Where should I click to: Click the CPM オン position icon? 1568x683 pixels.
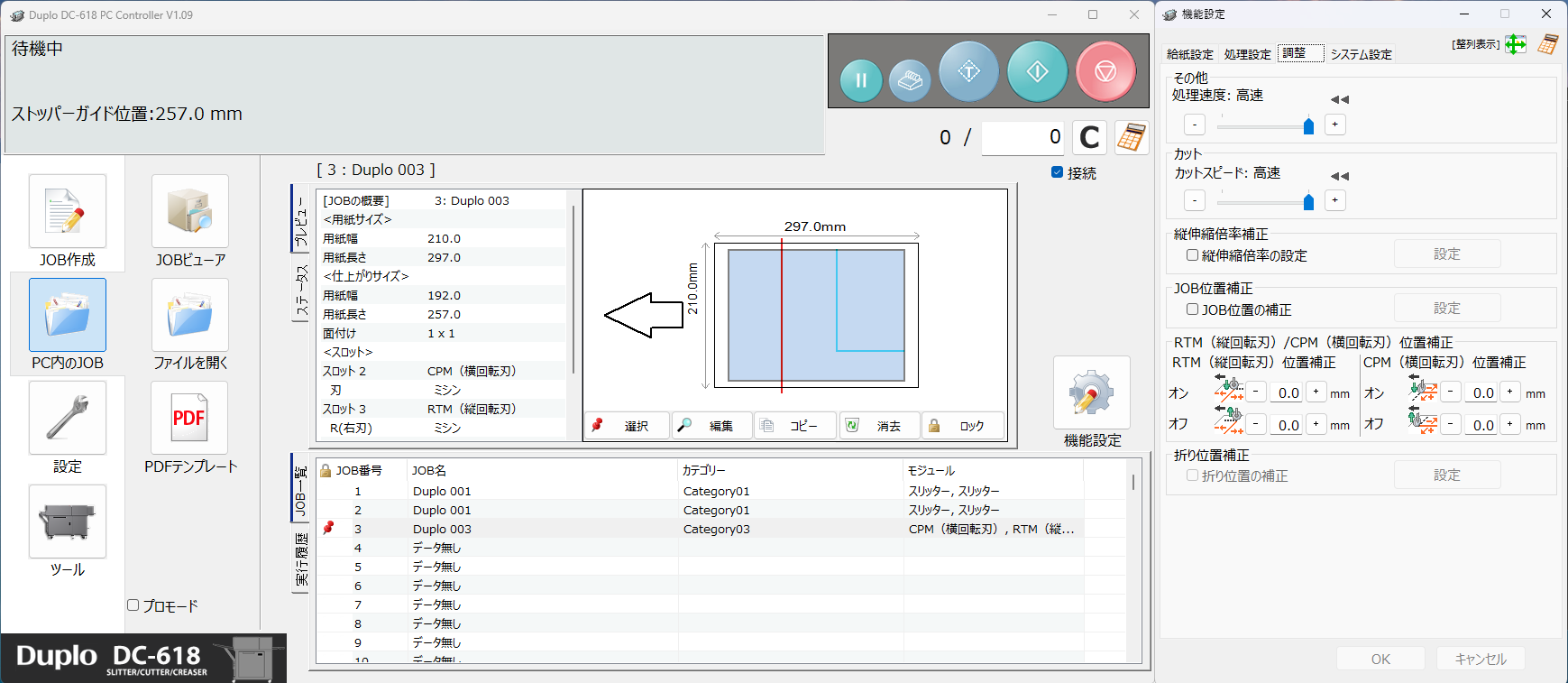point(1424,389)
